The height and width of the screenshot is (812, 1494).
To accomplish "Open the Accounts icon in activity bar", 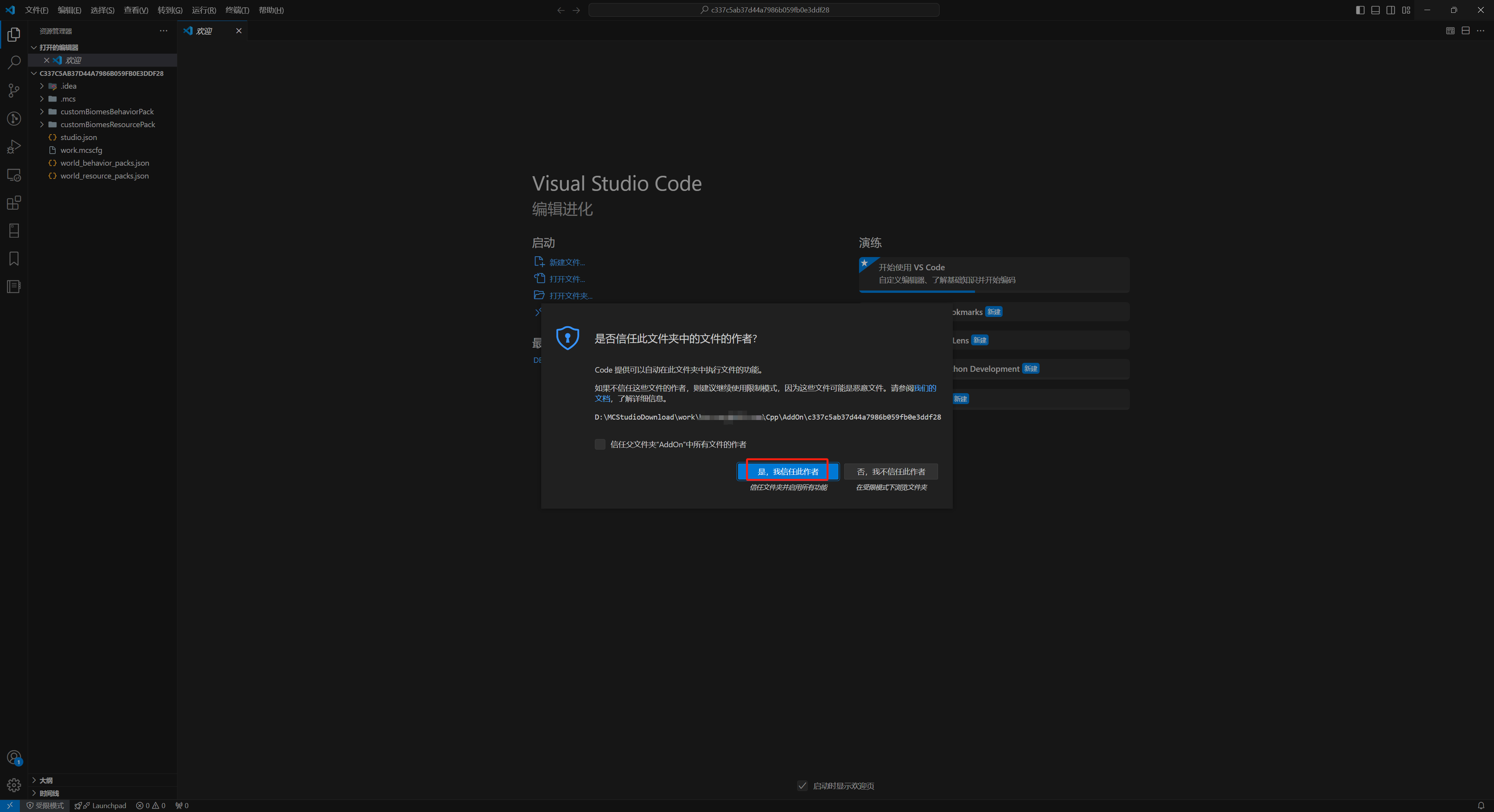I will coord(14,758).
